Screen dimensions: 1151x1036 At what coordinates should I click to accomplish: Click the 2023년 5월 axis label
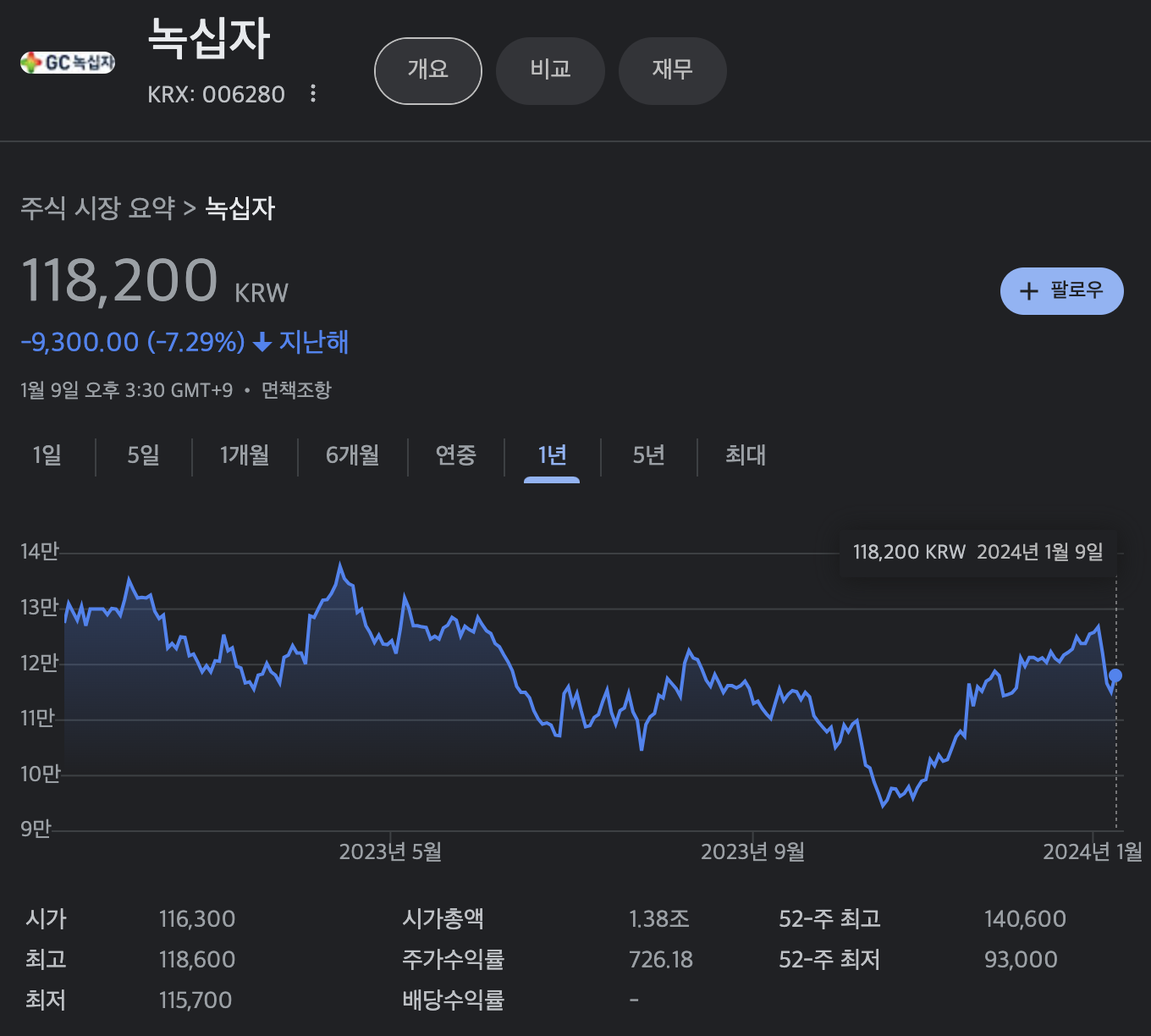[x=391, y=851]
